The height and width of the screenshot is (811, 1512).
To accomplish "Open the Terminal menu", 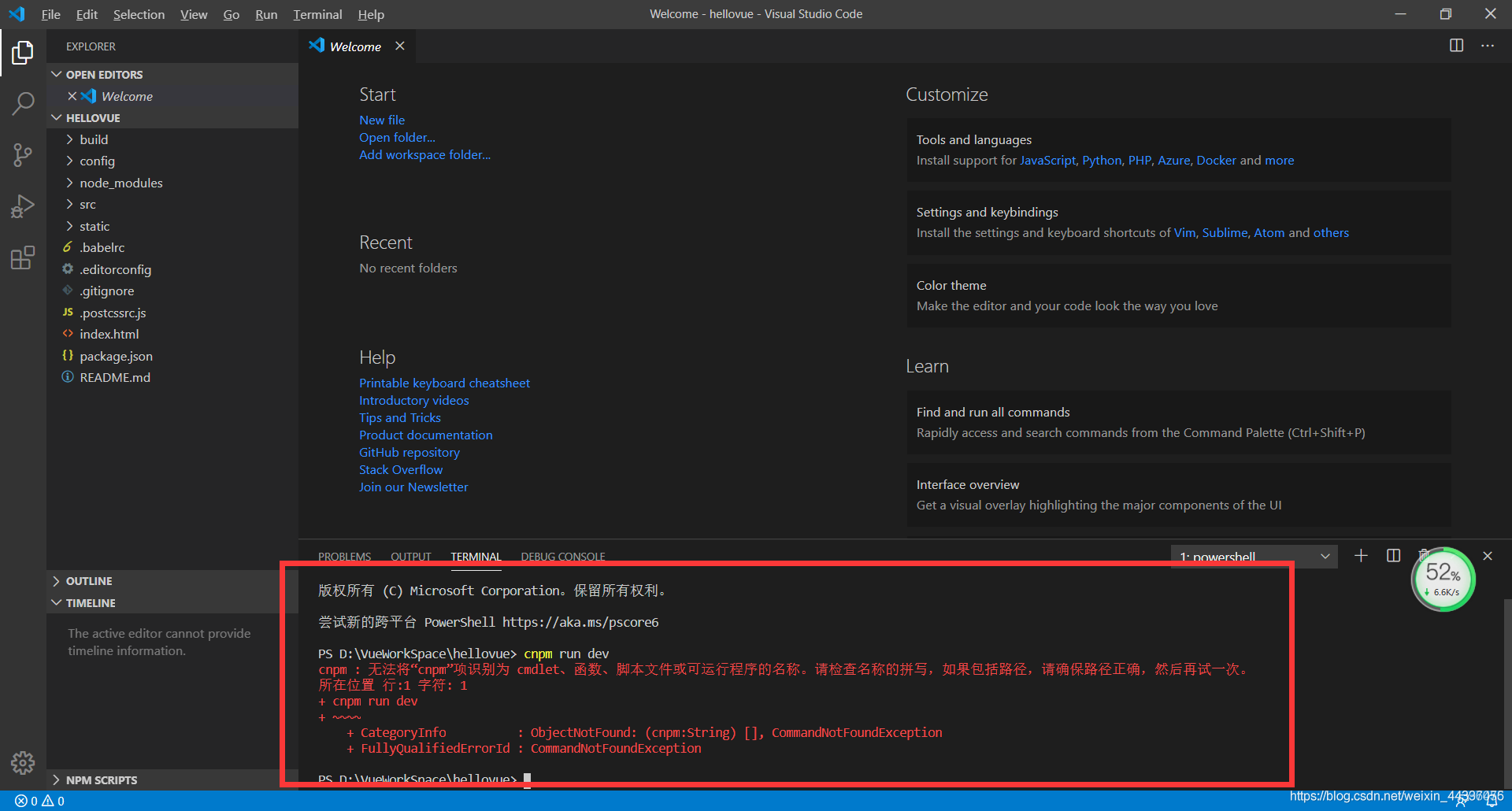I will pyautogui.click(x=317, y=14).
